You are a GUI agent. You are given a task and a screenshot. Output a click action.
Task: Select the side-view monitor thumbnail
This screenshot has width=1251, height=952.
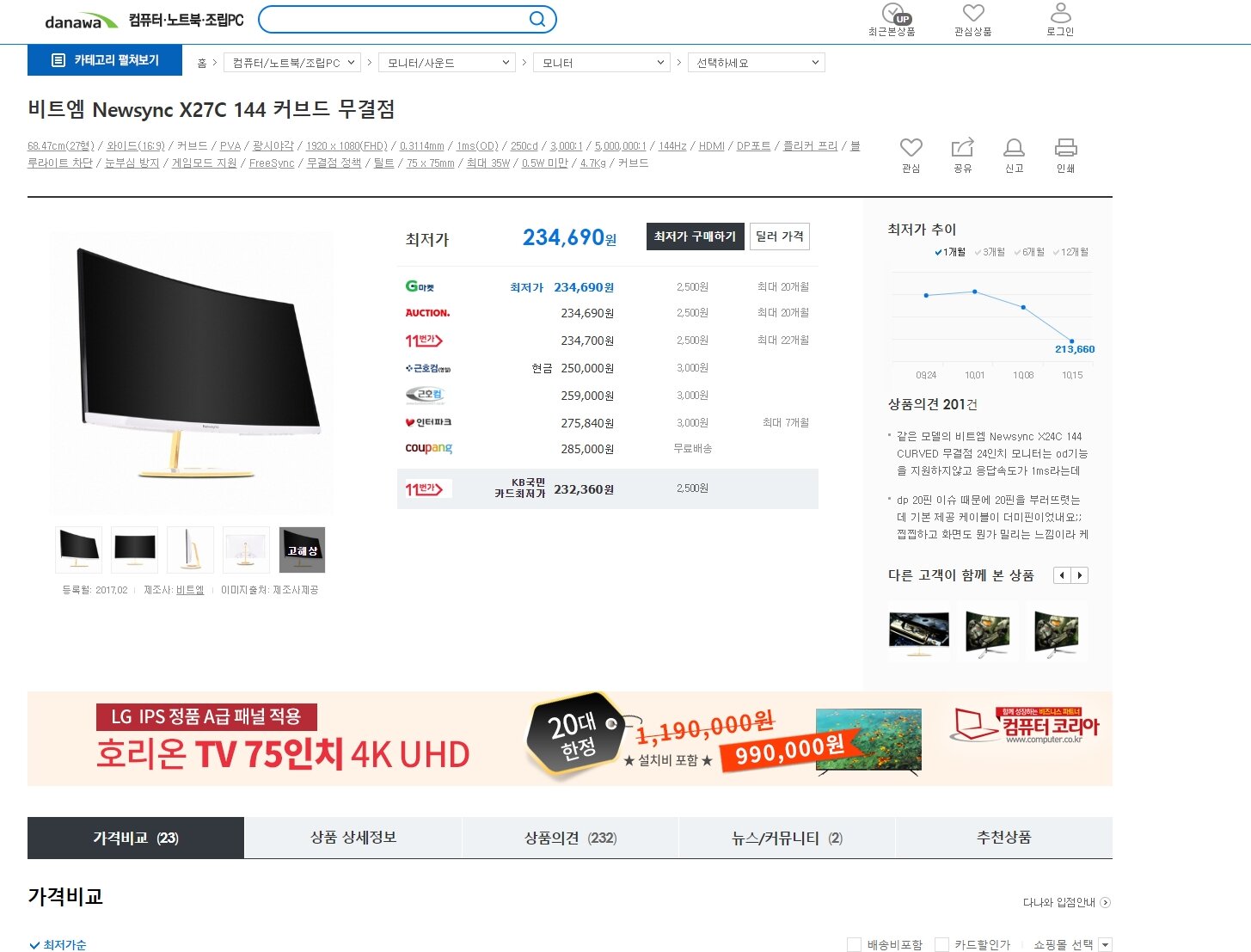(190, 550)
